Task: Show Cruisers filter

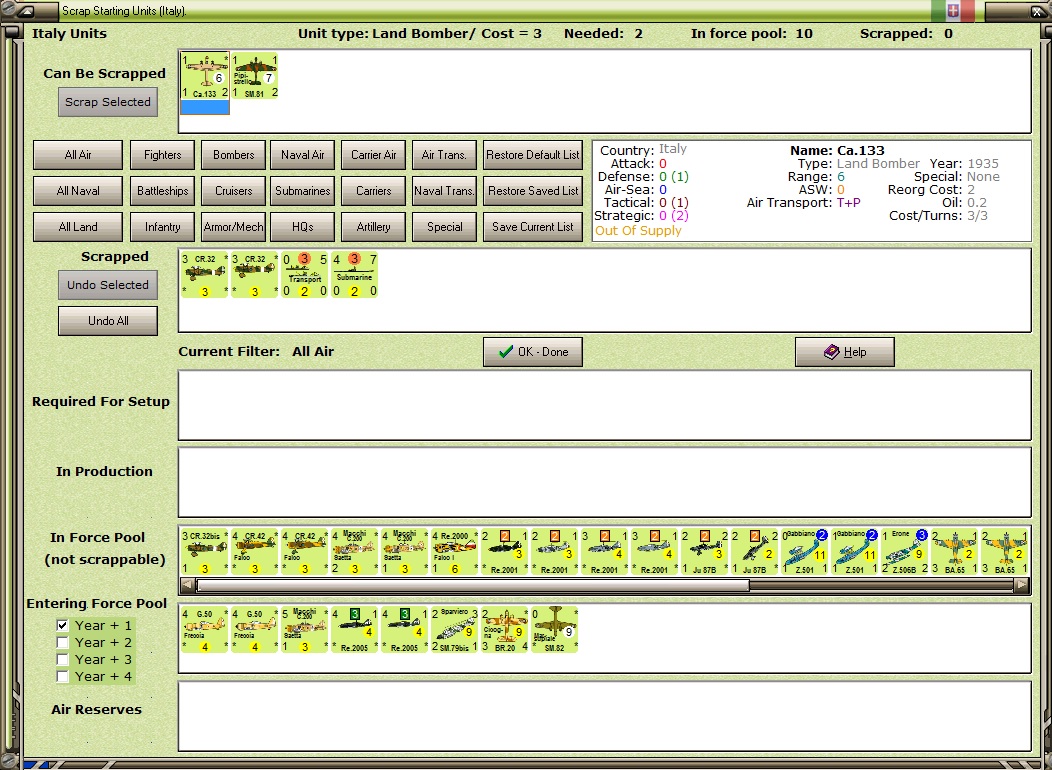Action: point(233,191)
